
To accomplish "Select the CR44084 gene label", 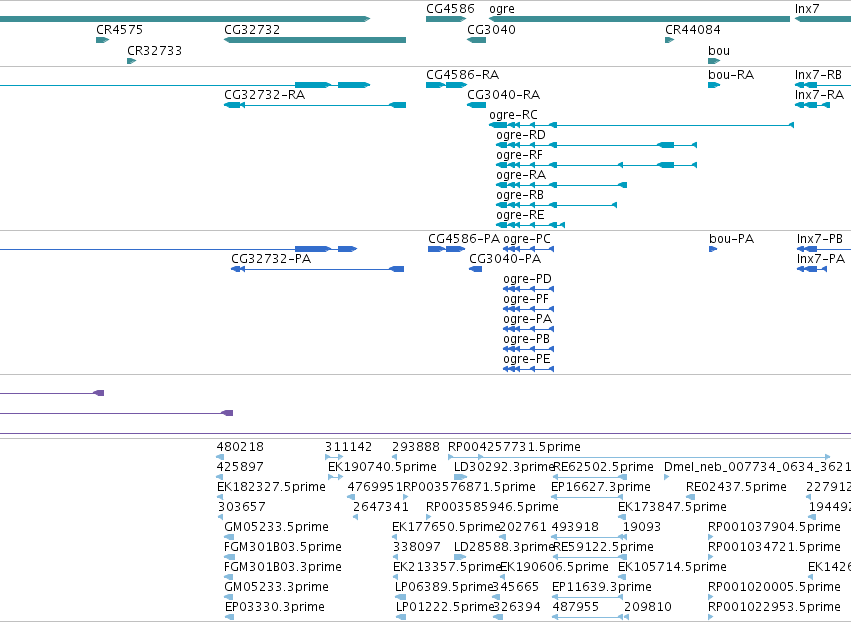I will click(693, 29).
